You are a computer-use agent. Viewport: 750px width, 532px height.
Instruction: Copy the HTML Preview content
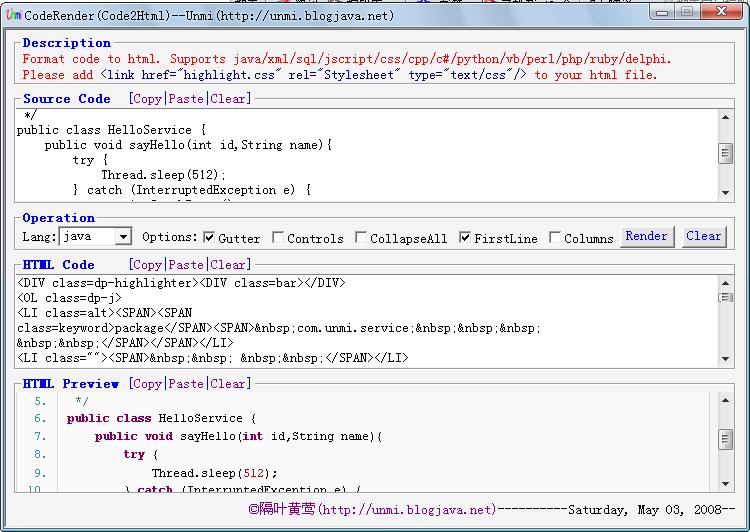pyautogui.click(x=147, y=384)
